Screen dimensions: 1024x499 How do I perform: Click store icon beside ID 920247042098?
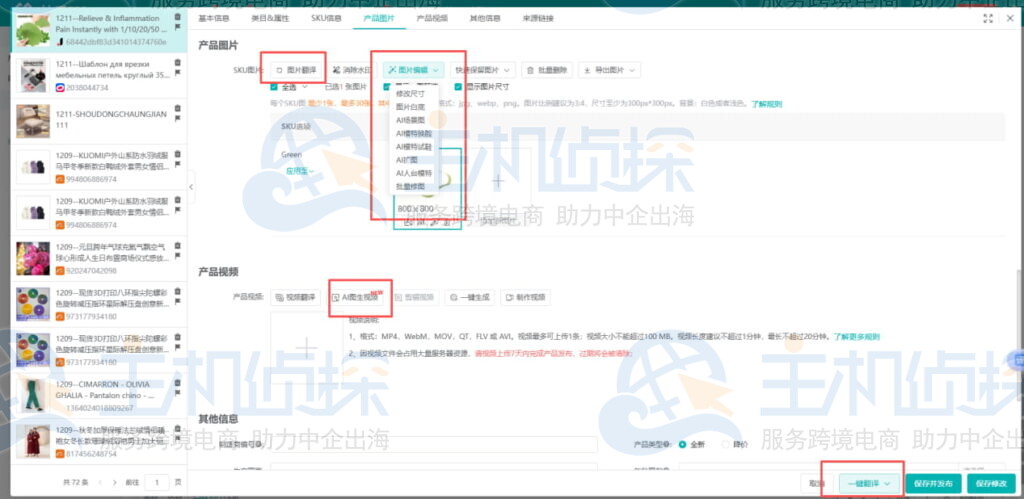pyautogui.click(x=60, y=270)
